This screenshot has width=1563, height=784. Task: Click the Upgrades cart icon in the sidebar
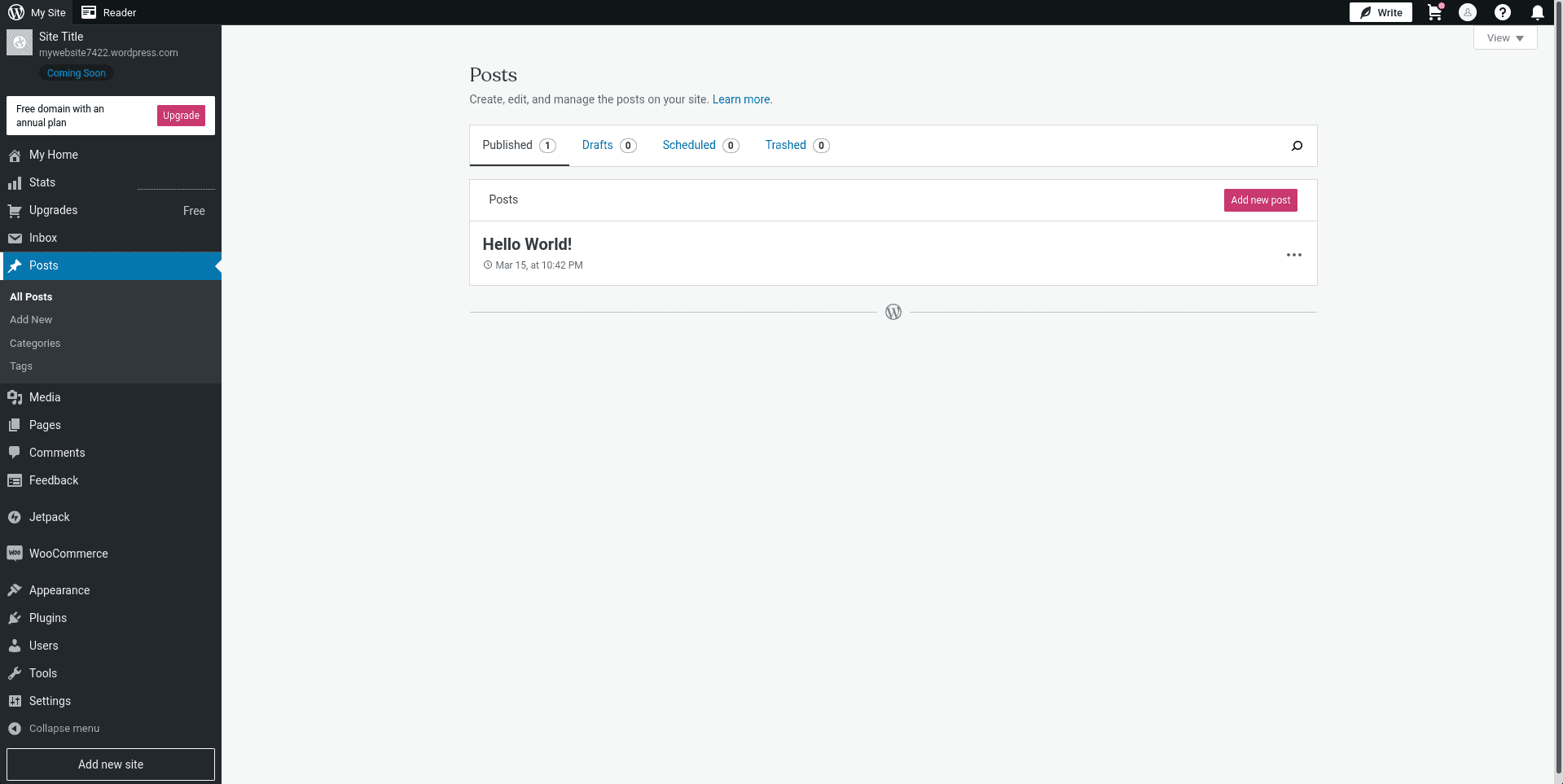click(15, 210)
